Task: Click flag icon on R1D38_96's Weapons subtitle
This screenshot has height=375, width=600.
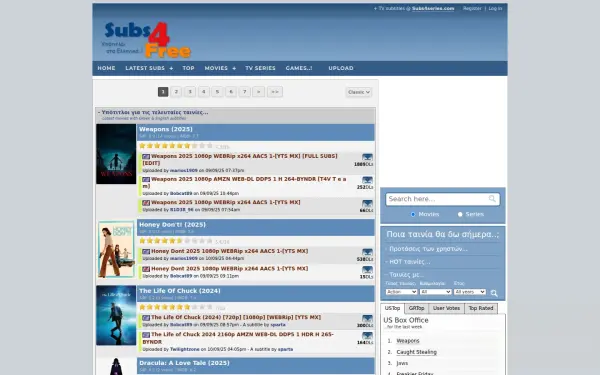Action: coord(146,203)
